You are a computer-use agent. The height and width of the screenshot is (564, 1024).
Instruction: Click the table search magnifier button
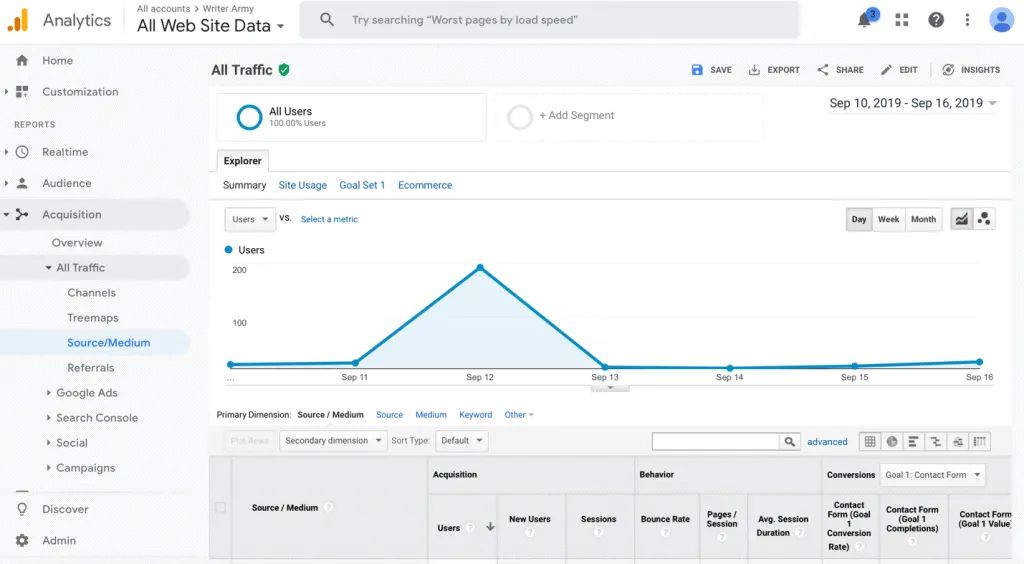coord(790,441)
